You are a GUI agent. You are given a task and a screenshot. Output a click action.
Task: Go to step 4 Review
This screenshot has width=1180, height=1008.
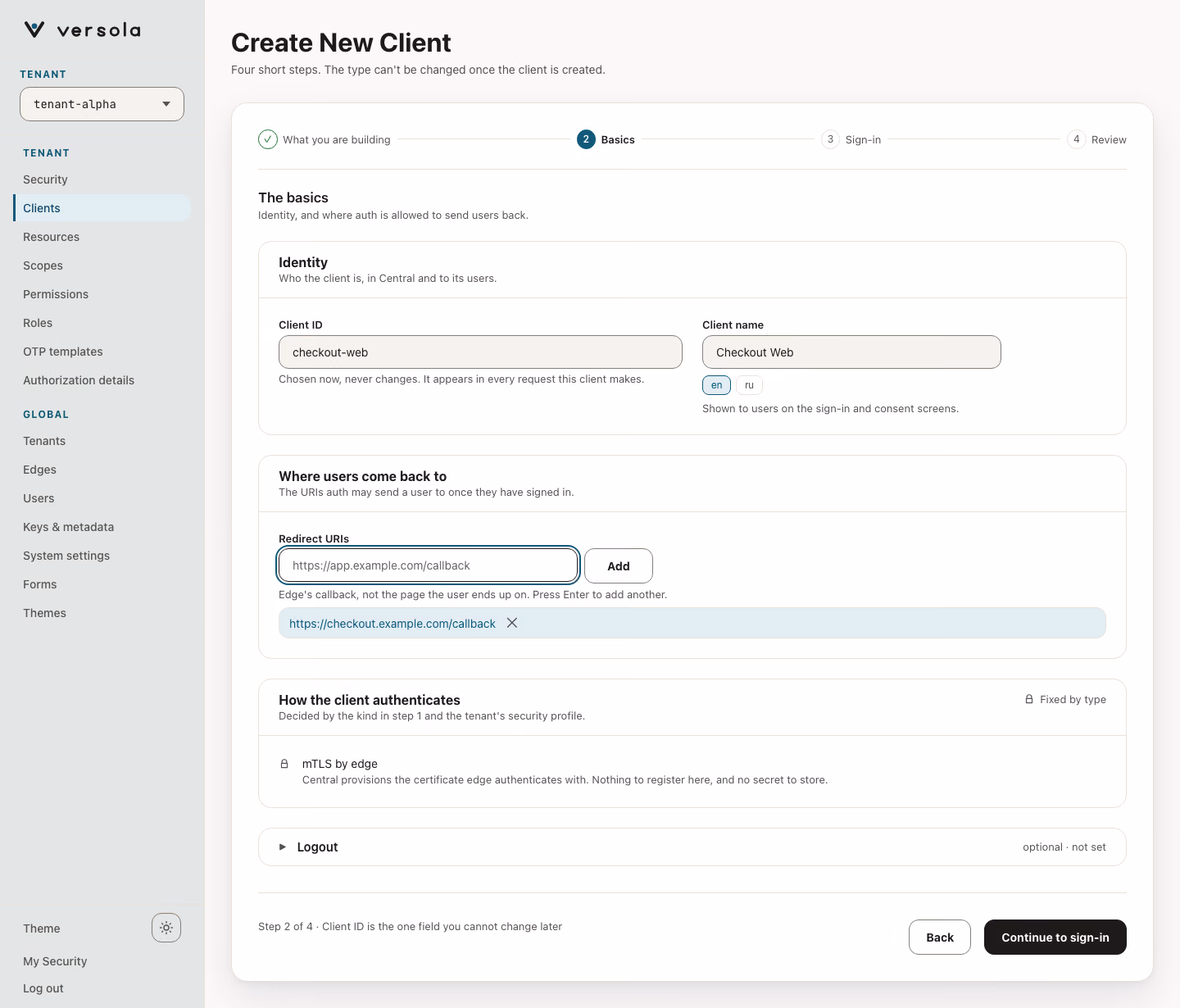click(x=1096, y=139)
